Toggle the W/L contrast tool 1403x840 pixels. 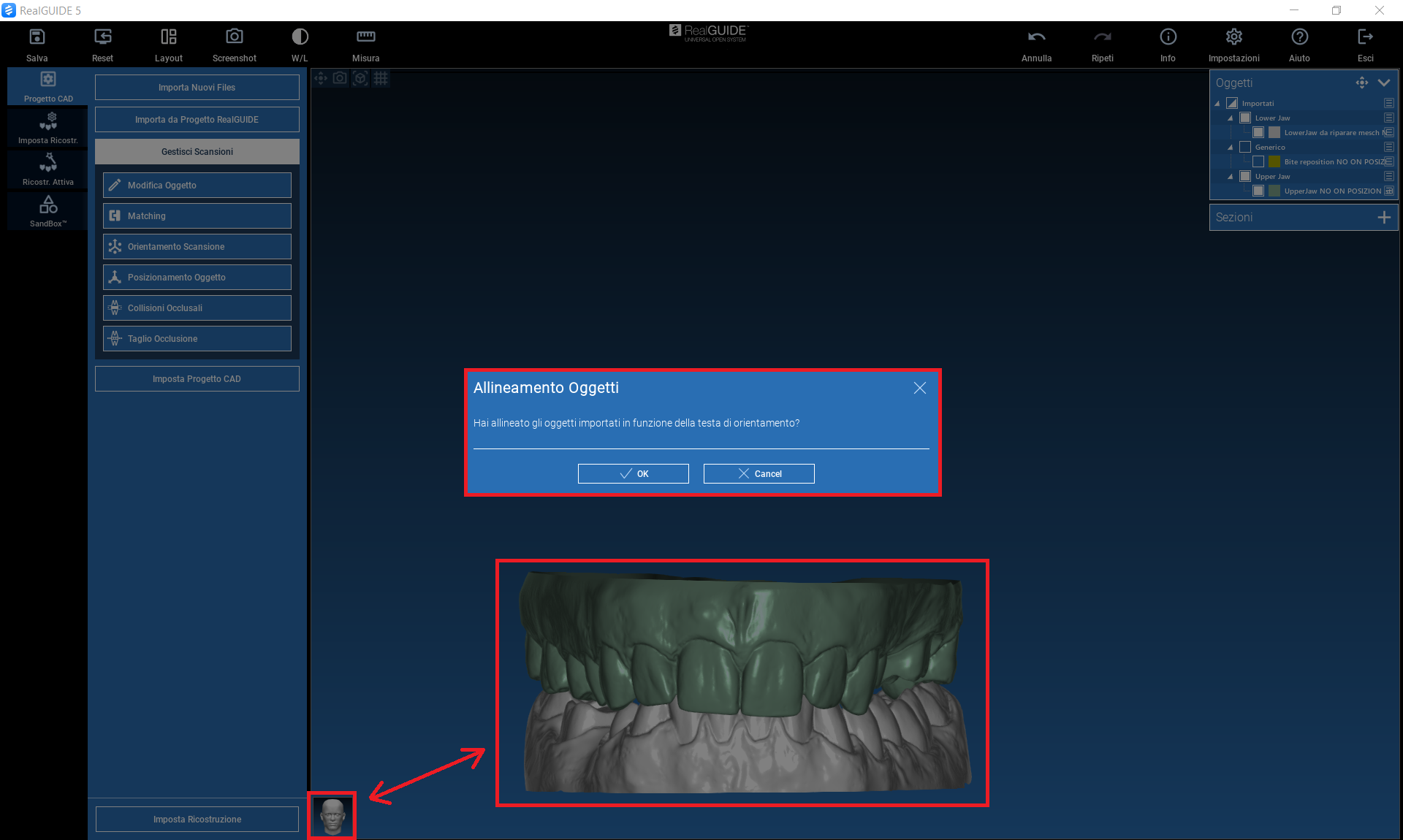pyautogui.click(x=300, y=37)
